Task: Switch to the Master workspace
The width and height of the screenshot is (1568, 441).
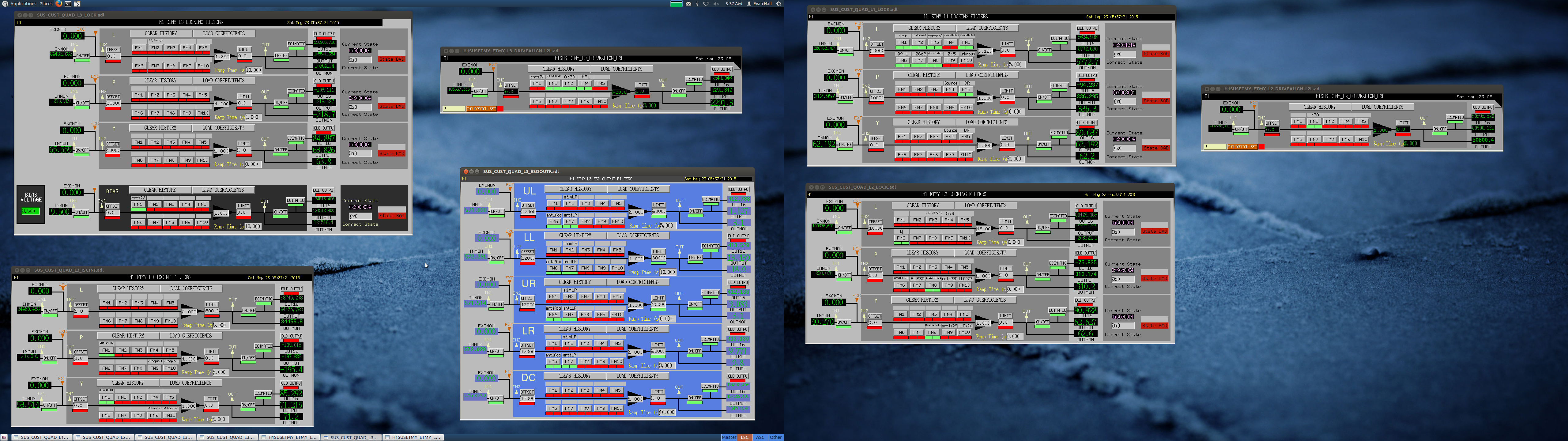Action: pyautogui.click(x=729, y=437)
